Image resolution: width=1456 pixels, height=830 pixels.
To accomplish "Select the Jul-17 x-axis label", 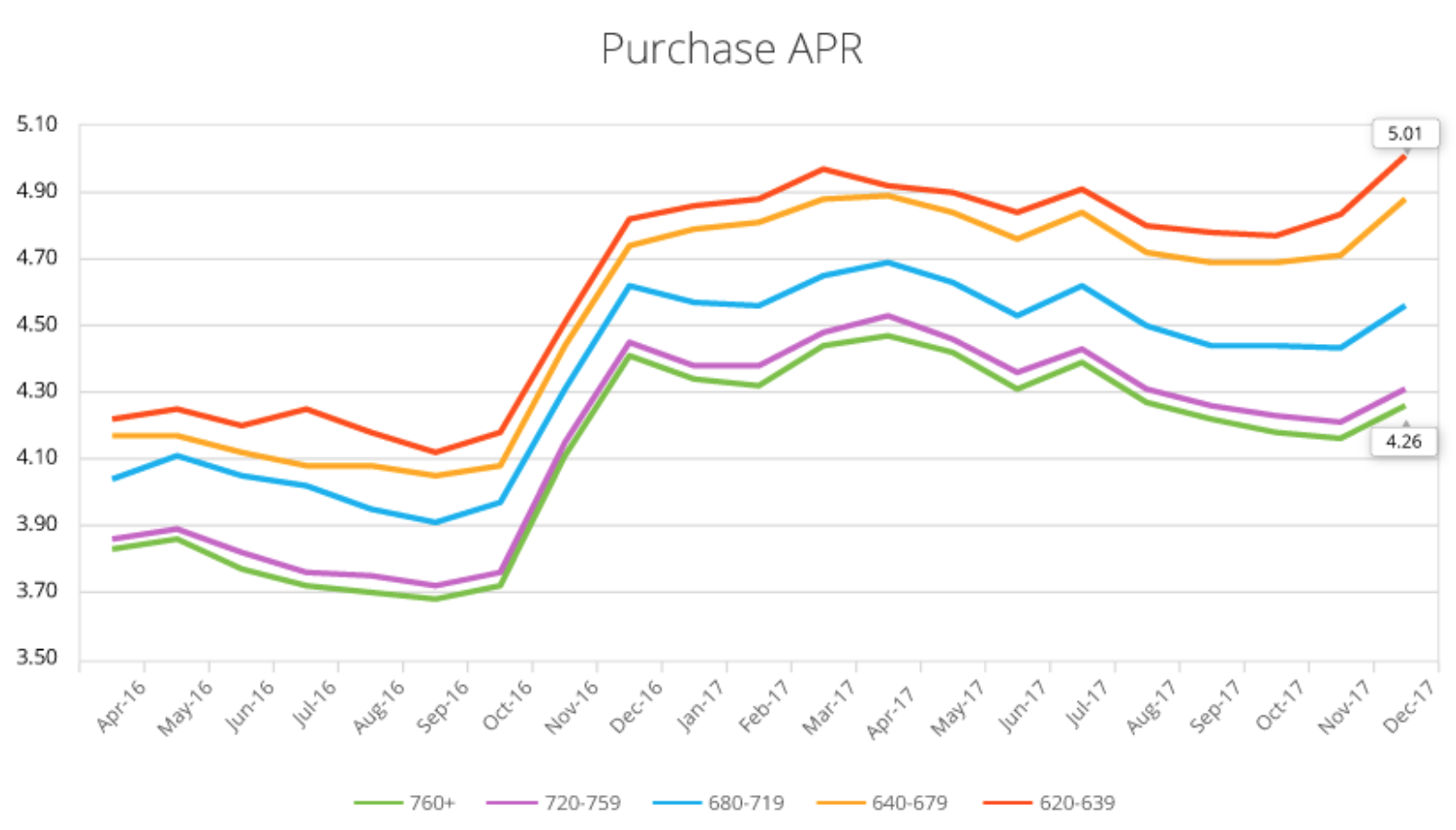I will [x=1088, y=705].
